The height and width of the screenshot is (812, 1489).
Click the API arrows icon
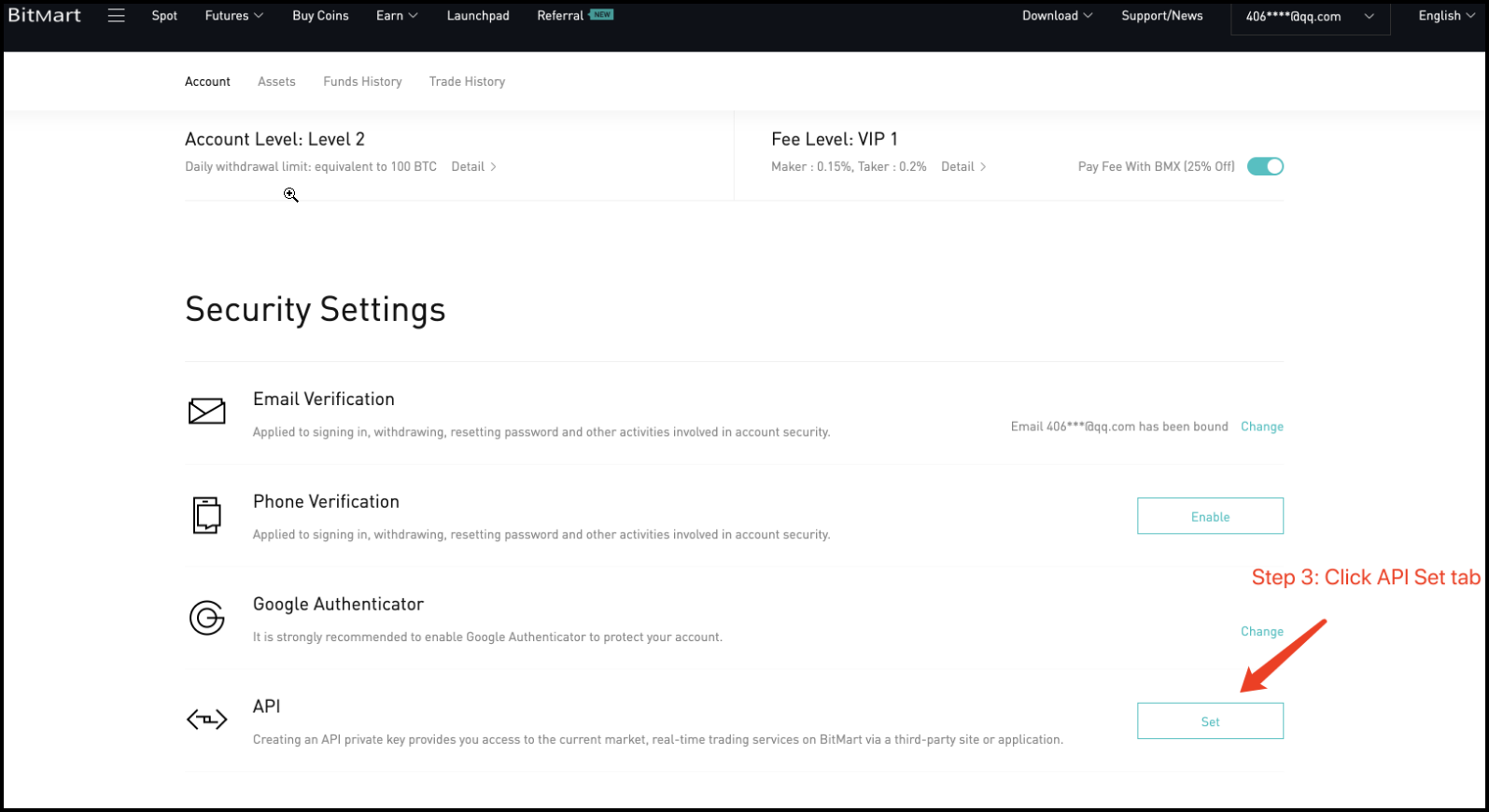tap(206, 720)
